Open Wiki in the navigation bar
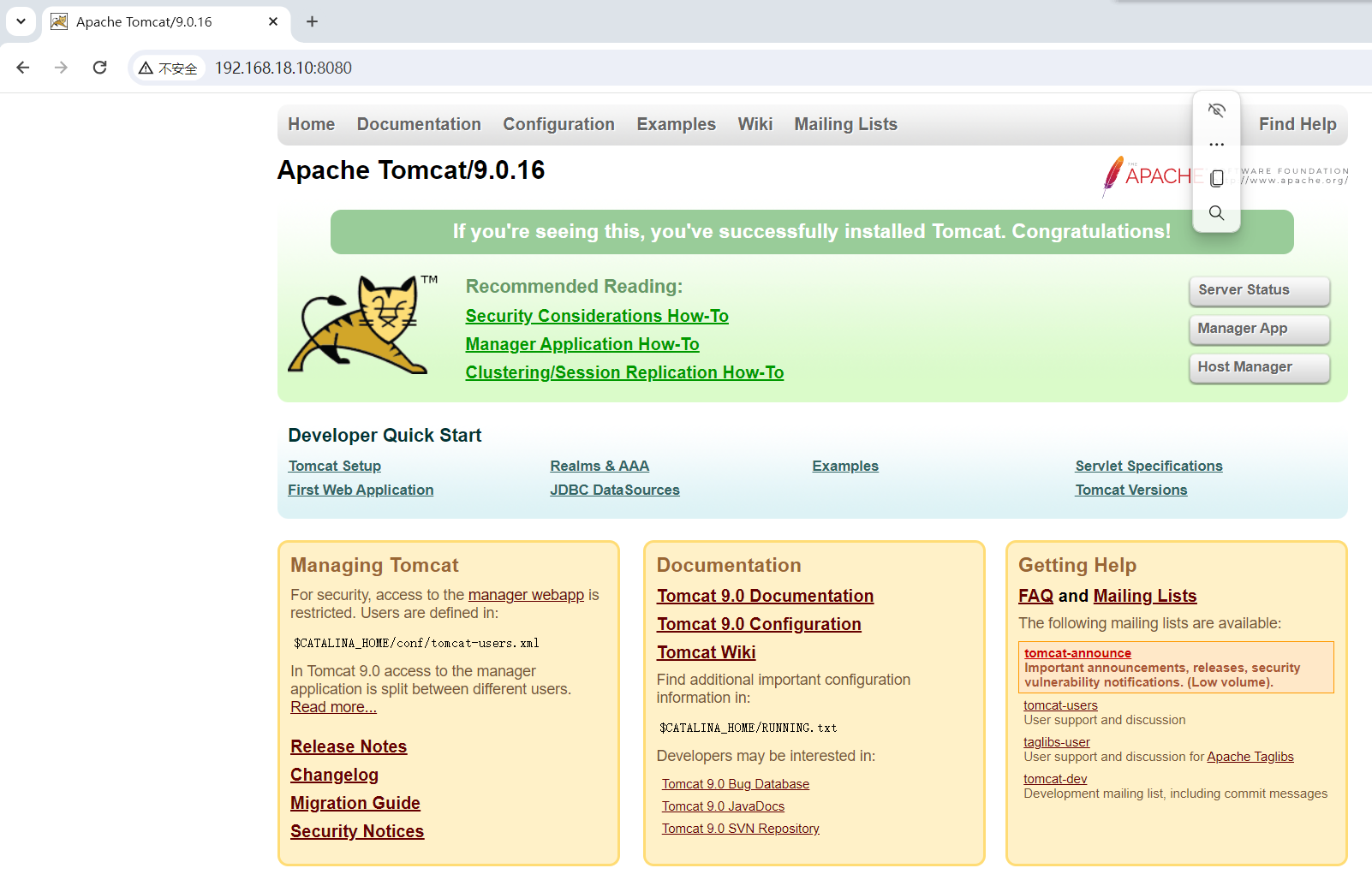 (x=755, y=124)
